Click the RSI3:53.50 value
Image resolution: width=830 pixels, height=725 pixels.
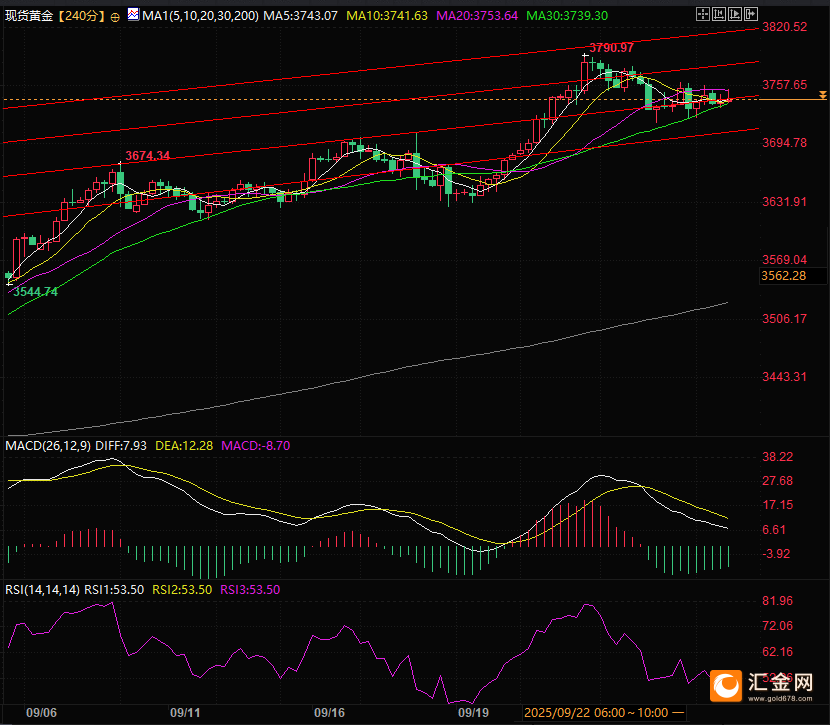pos(250,590)
